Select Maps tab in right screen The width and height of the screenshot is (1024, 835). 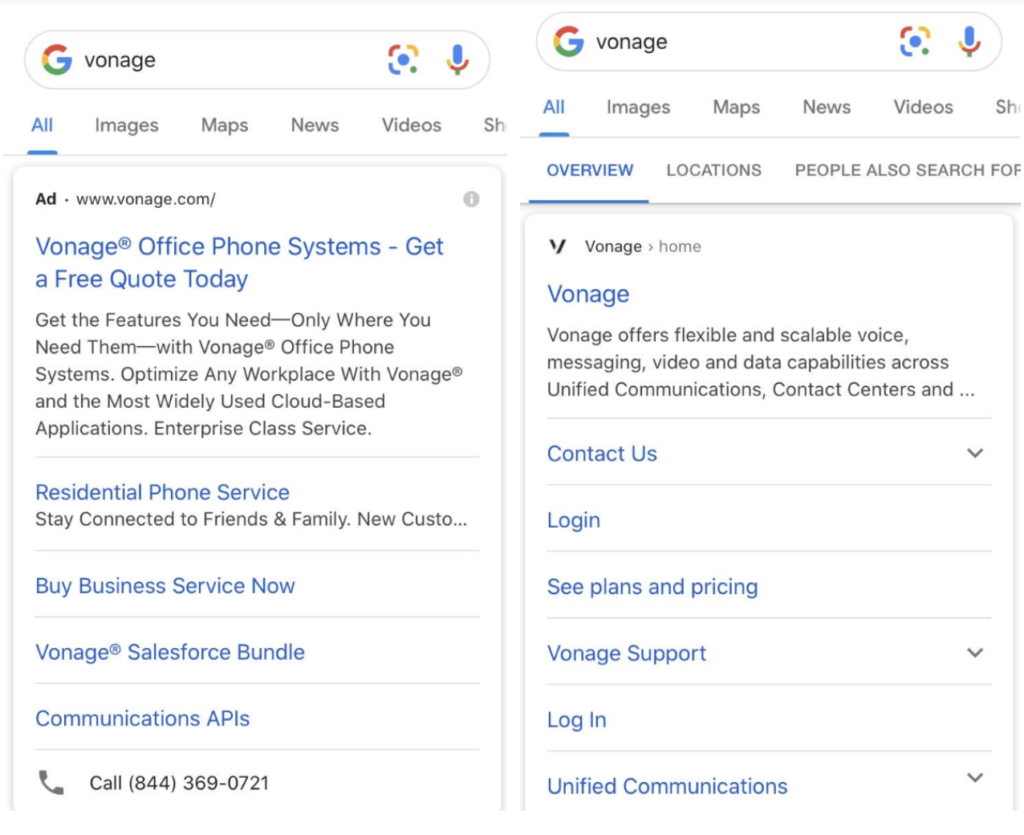coord(736,107)
